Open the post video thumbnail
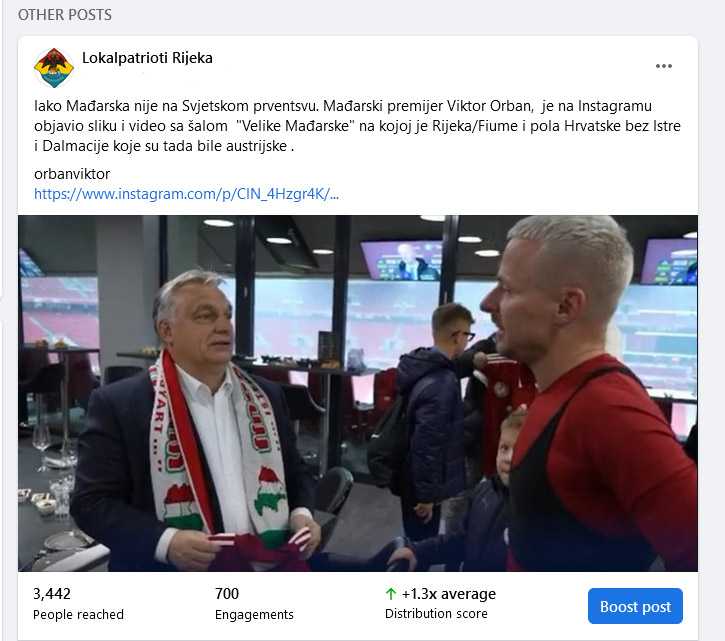Screen dimensions: 725x641 click(x=358, y=393)
